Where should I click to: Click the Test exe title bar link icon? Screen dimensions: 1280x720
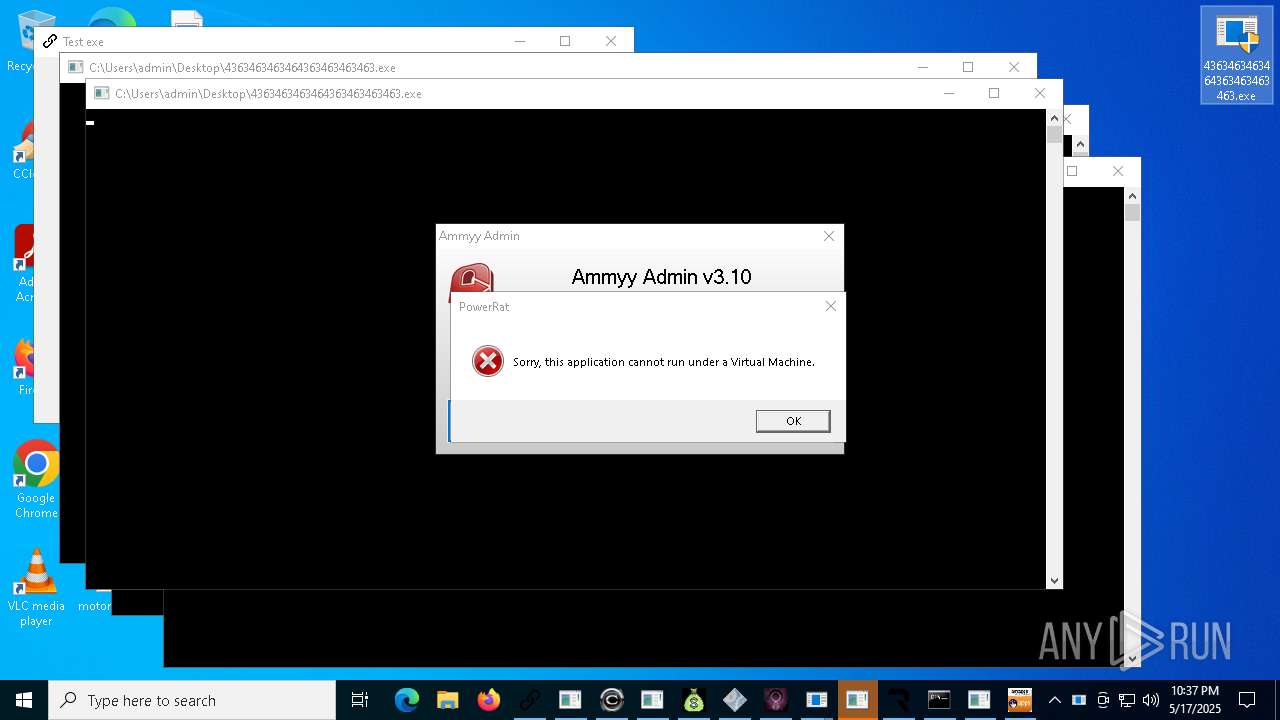(x=50, y=41)
